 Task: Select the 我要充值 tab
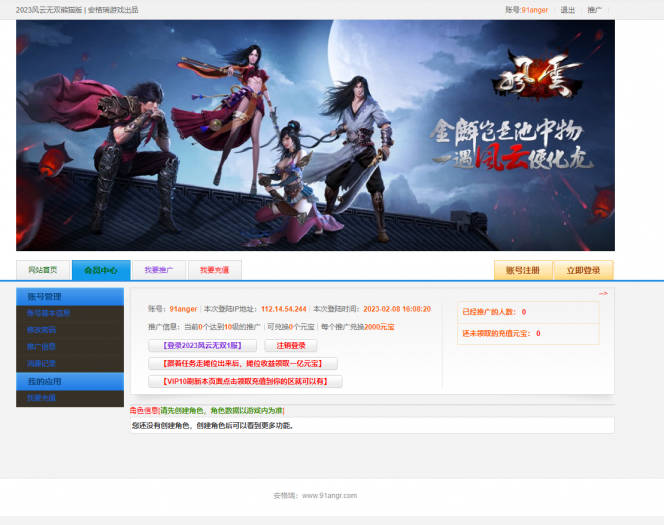(x=214, y=270)
